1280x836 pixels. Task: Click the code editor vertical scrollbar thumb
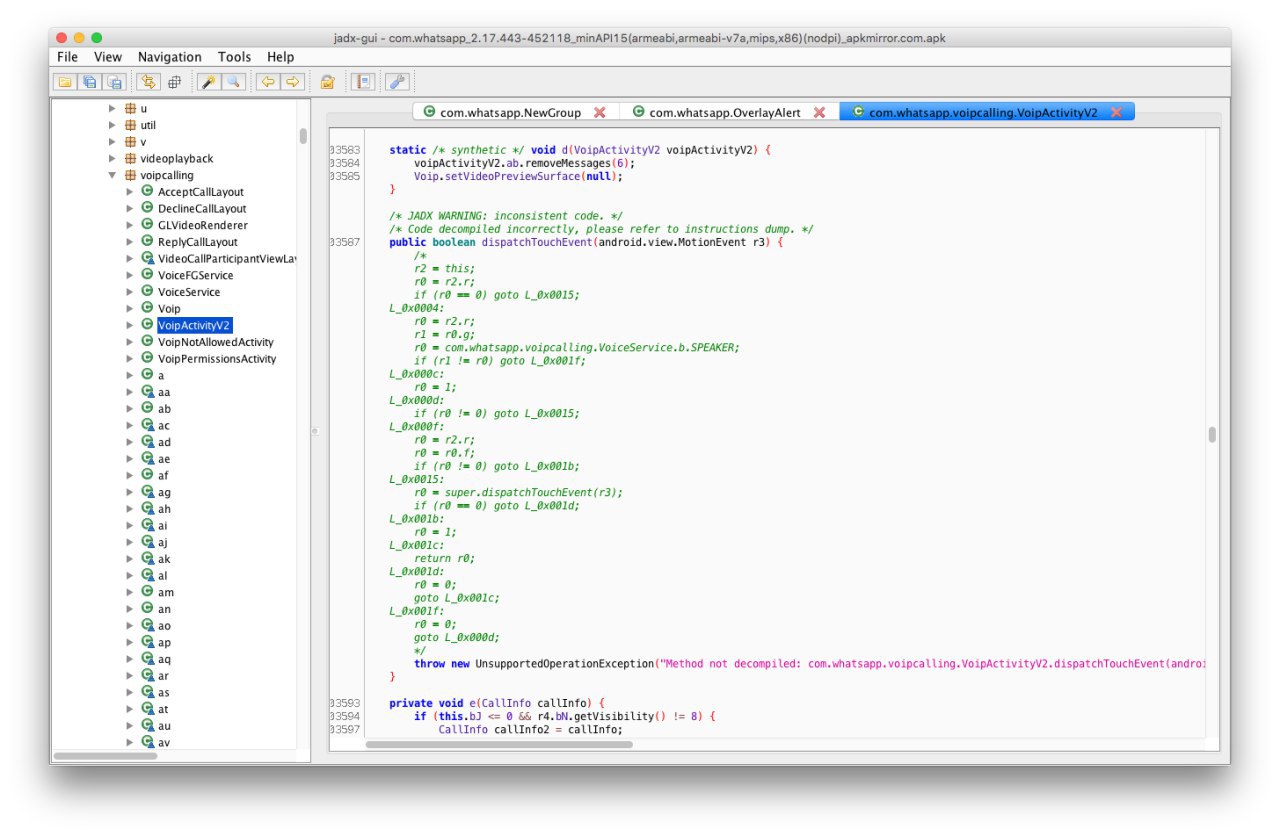(x=1212, y=434)
